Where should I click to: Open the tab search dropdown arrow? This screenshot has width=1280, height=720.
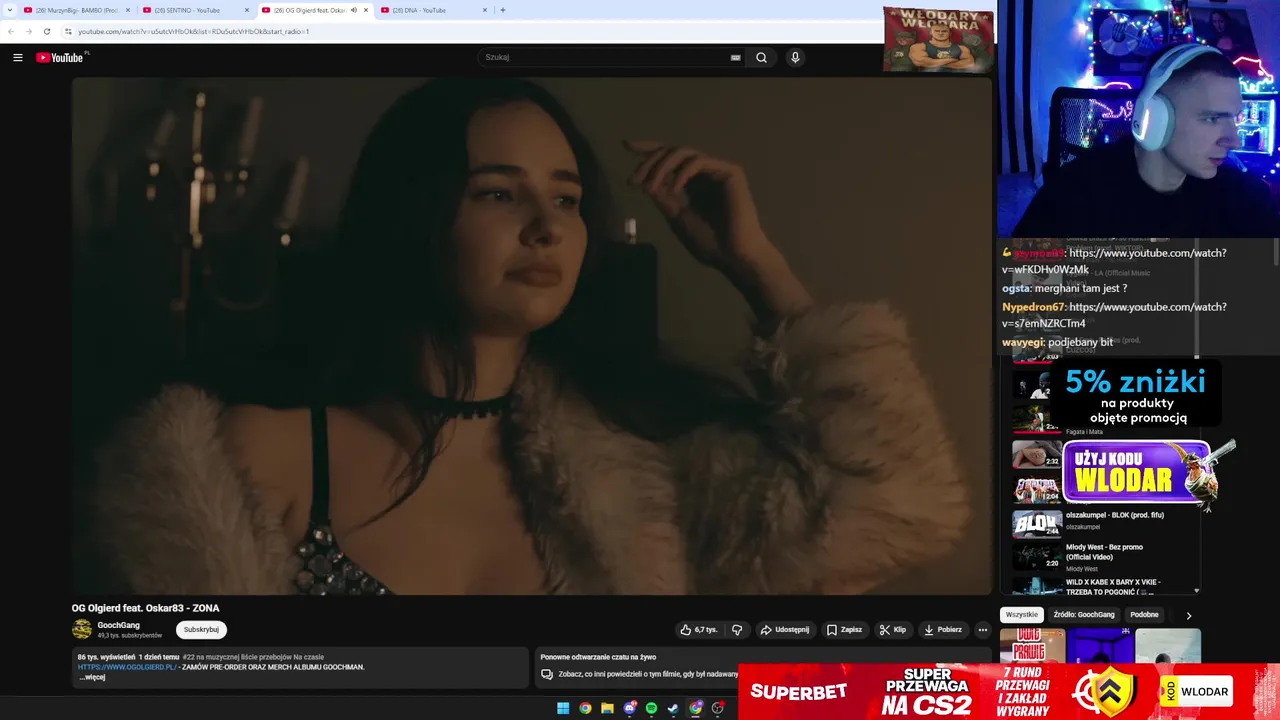[9, 10]
